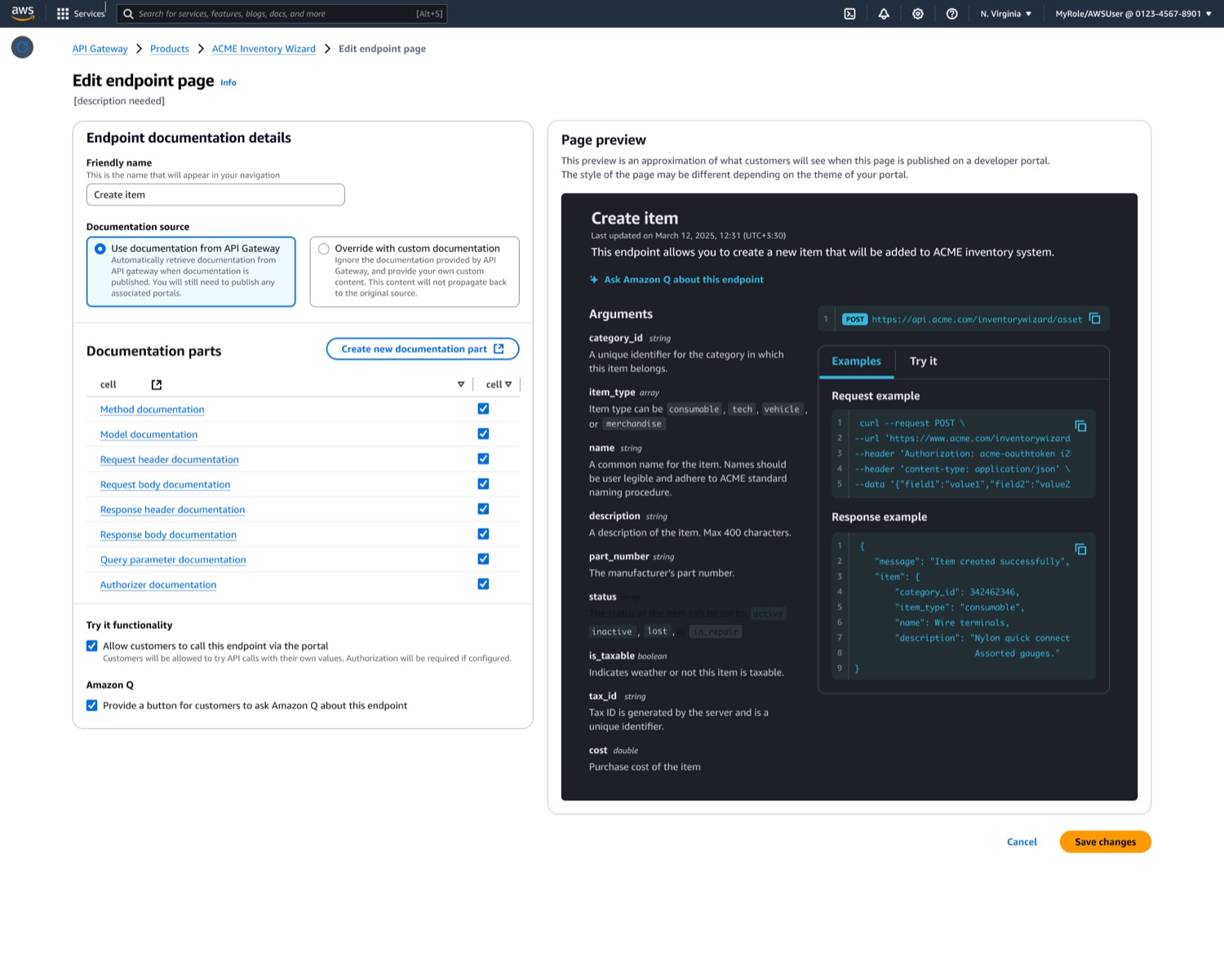The height and width of the screenshot is (980, 1224).
Task: Uncheck Amazon Q ask button option
Action: (x=92, y=706)
